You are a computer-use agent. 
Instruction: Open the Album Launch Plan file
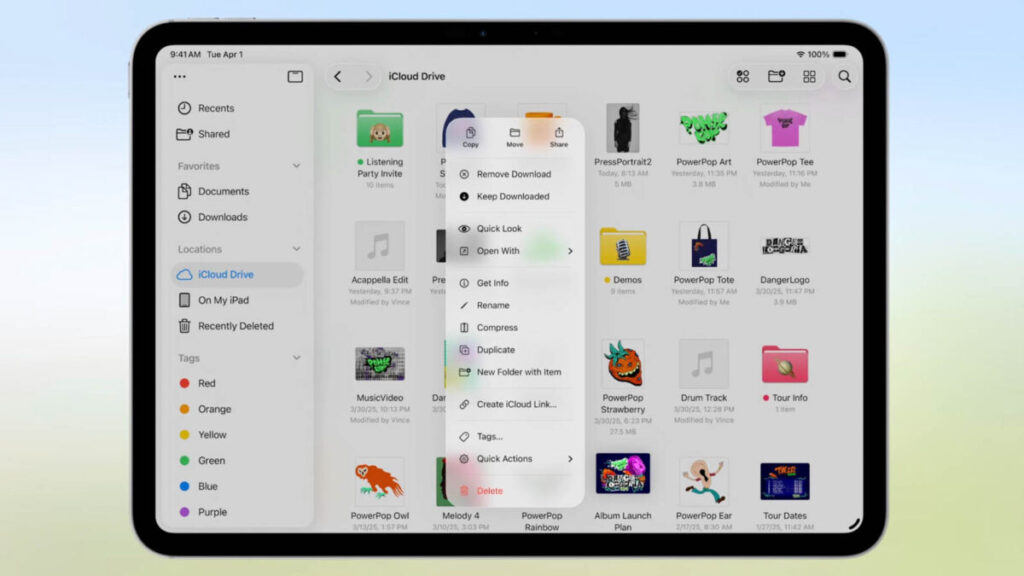(622, 473)
